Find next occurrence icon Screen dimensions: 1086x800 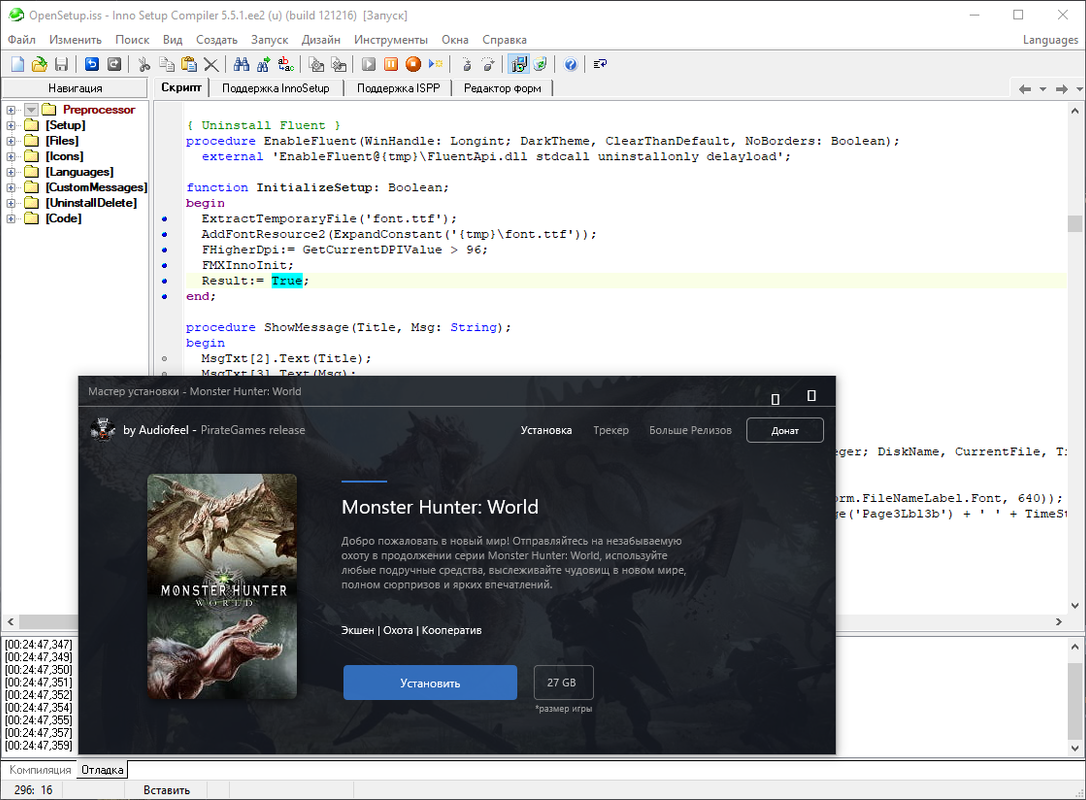(263, 64)
